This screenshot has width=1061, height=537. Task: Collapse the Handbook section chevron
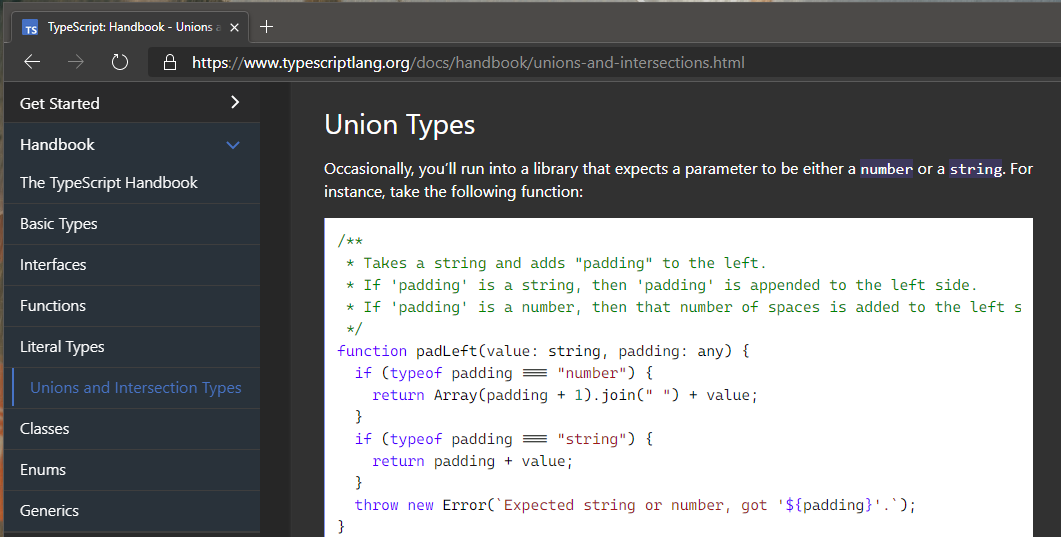pyautogui.click(x=233, y=145)
